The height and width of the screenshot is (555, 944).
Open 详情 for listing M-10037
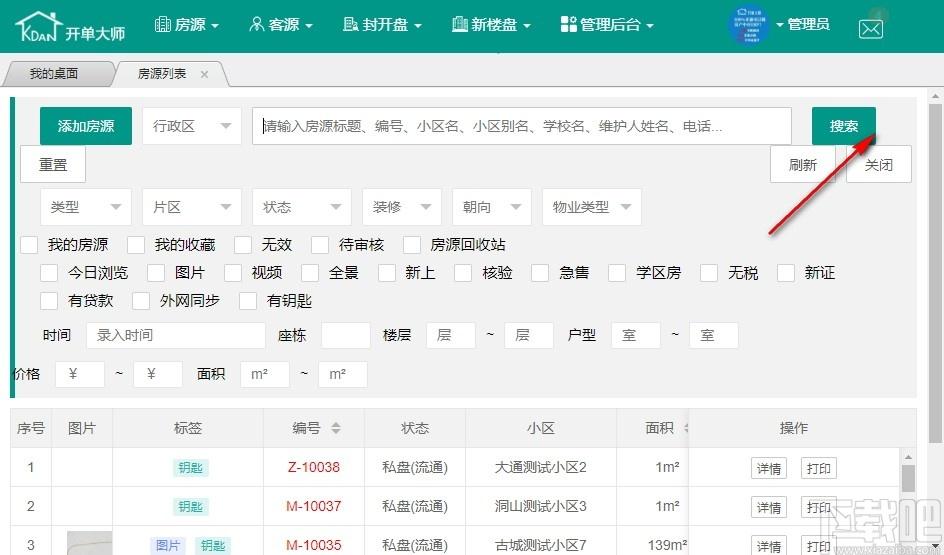coord(769,507)
